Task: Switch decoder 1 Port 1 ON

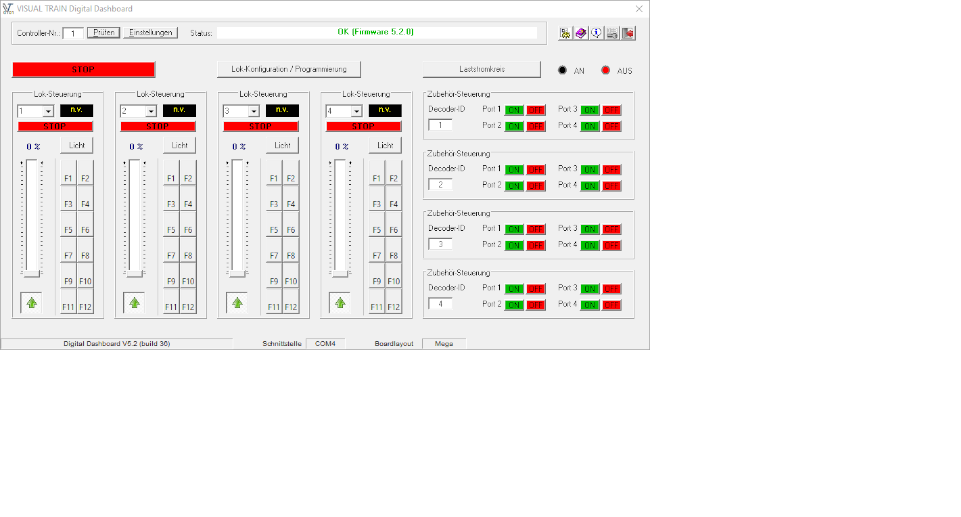Action: 514,109
